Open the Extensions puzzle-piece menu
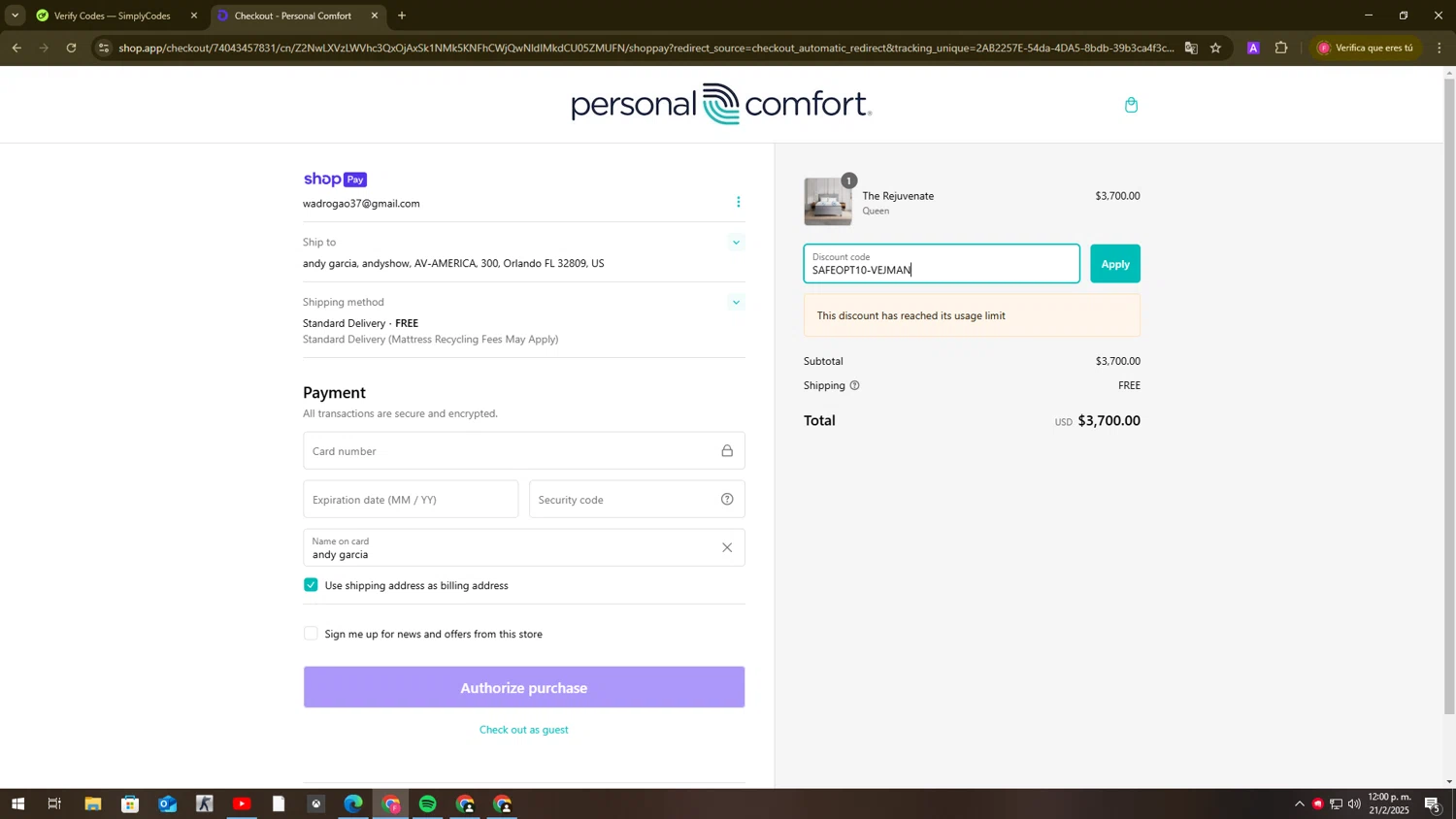 1281,48
